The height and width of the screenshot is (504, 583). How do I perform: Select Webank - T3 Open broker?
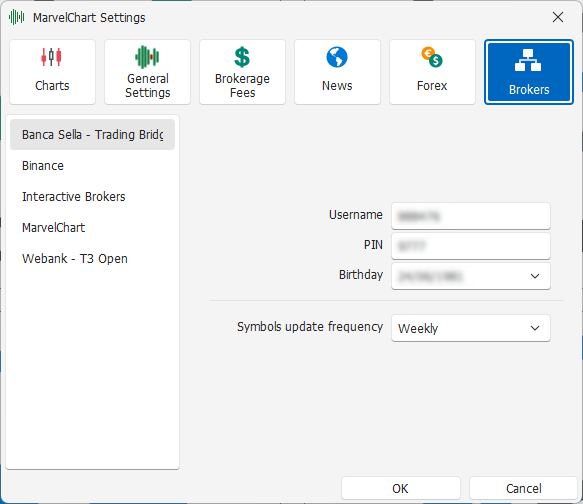(x=92, y=259)
